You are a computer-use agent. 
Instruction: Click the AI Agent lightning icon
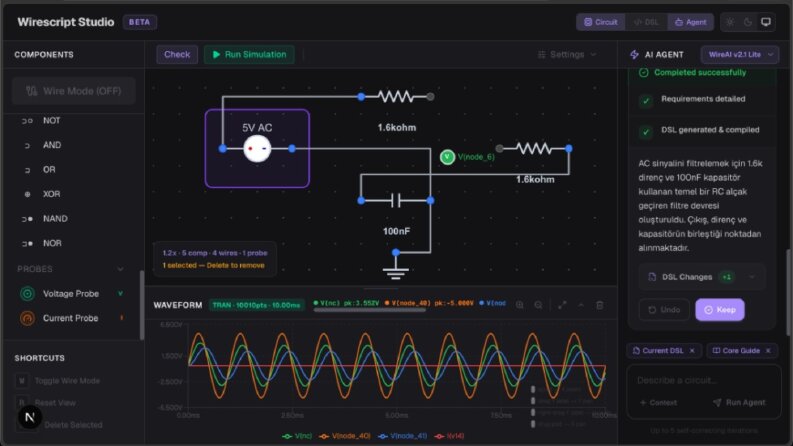(634, 55)
